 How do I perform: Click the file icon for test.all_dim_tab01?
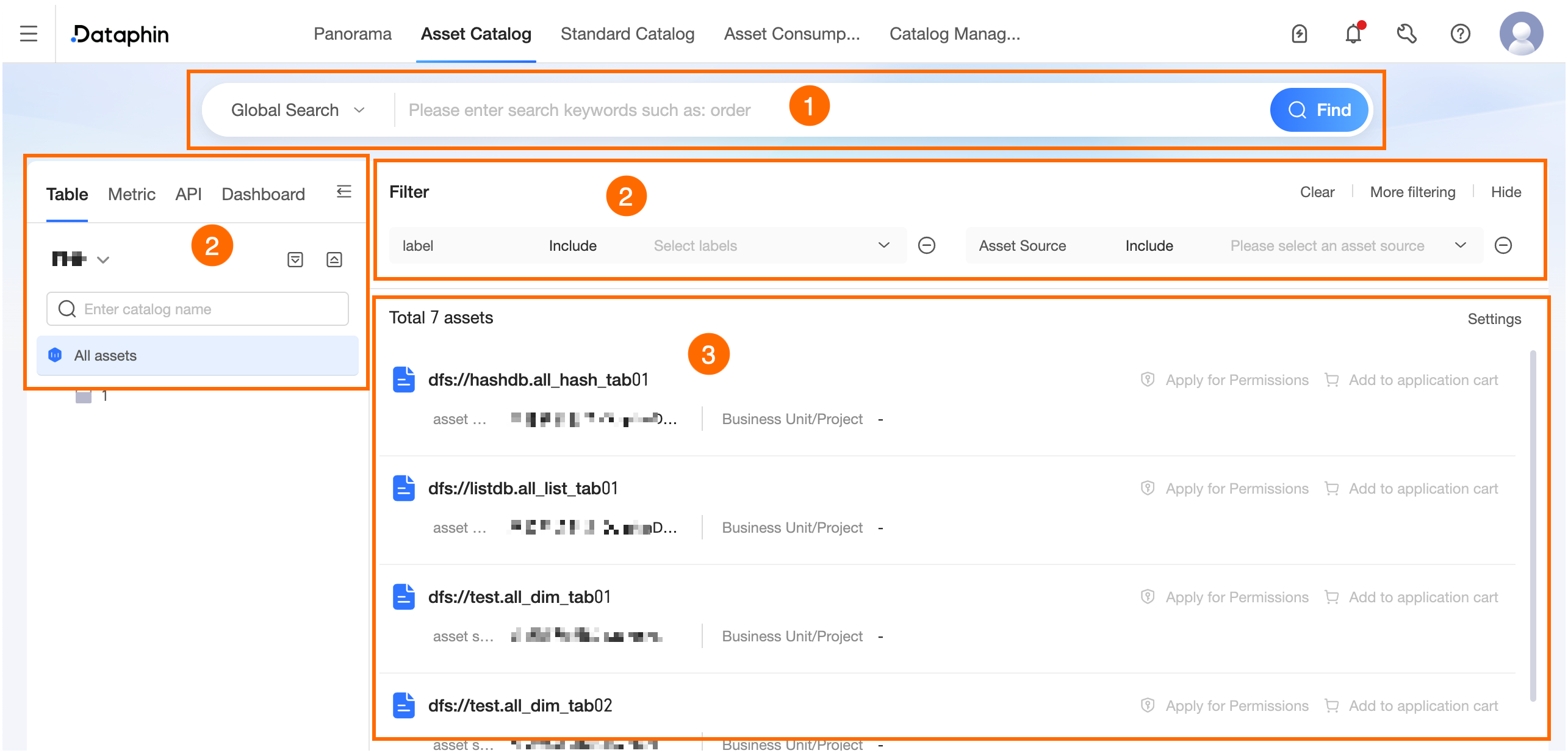(404, 597)
